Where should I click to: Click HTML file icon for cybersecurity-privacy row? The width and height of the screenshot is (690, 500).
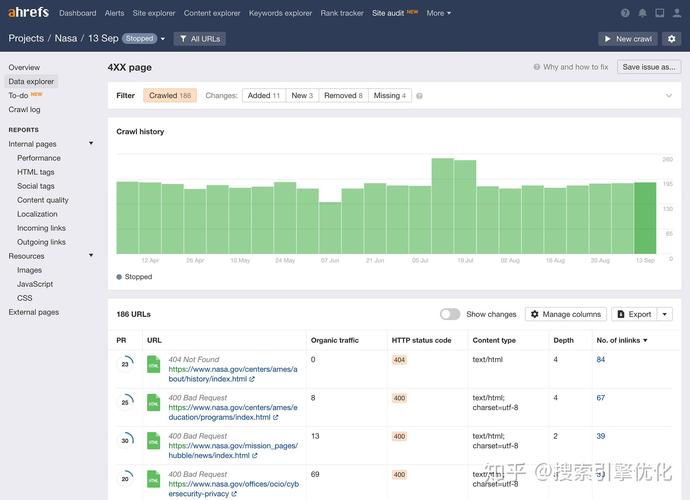pyautogui.click(x=154, y=479)
